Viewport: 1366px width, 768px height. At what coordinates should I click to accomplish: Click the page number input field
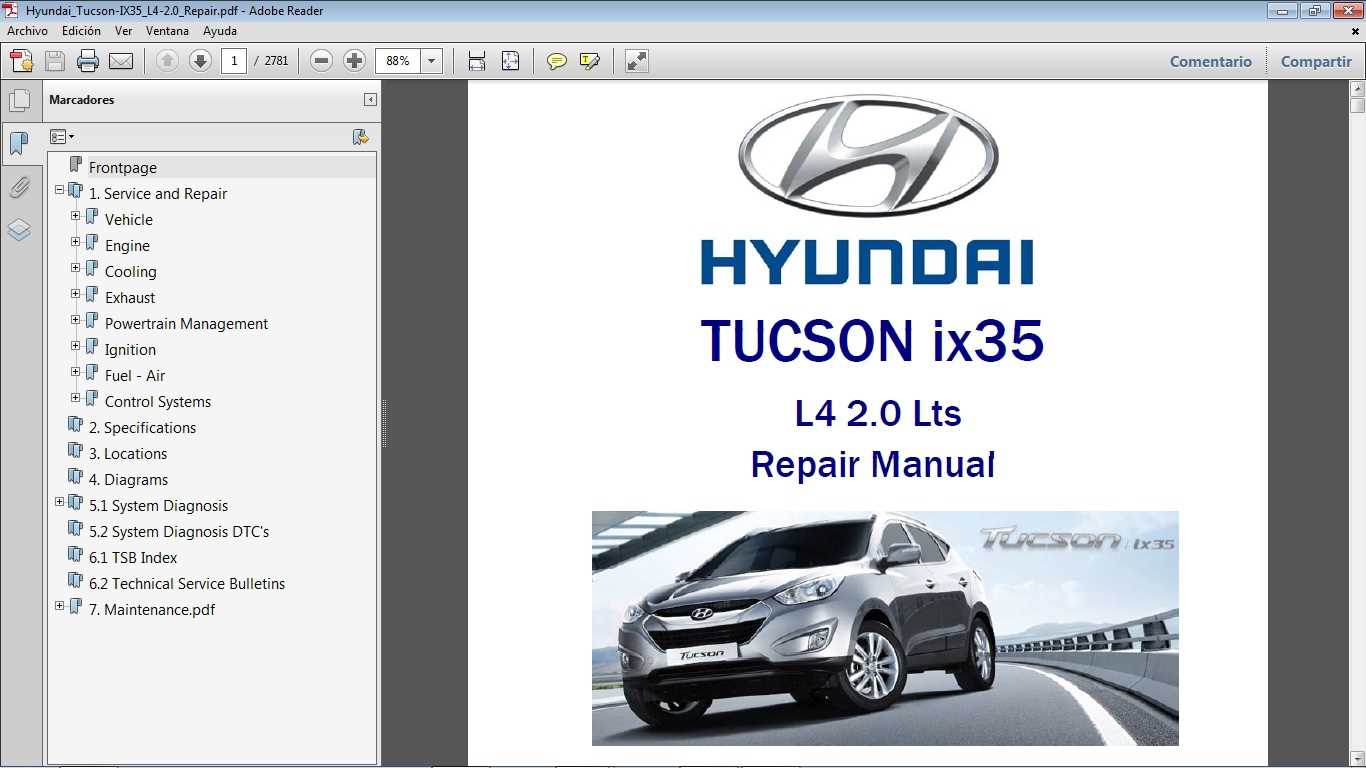point(234,61)
